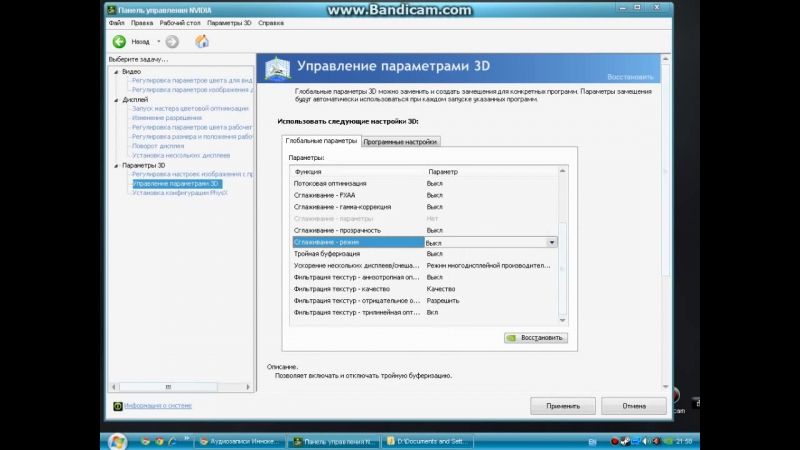
Task: Expand quick launch overflow chevron
Action: point(186,439)
